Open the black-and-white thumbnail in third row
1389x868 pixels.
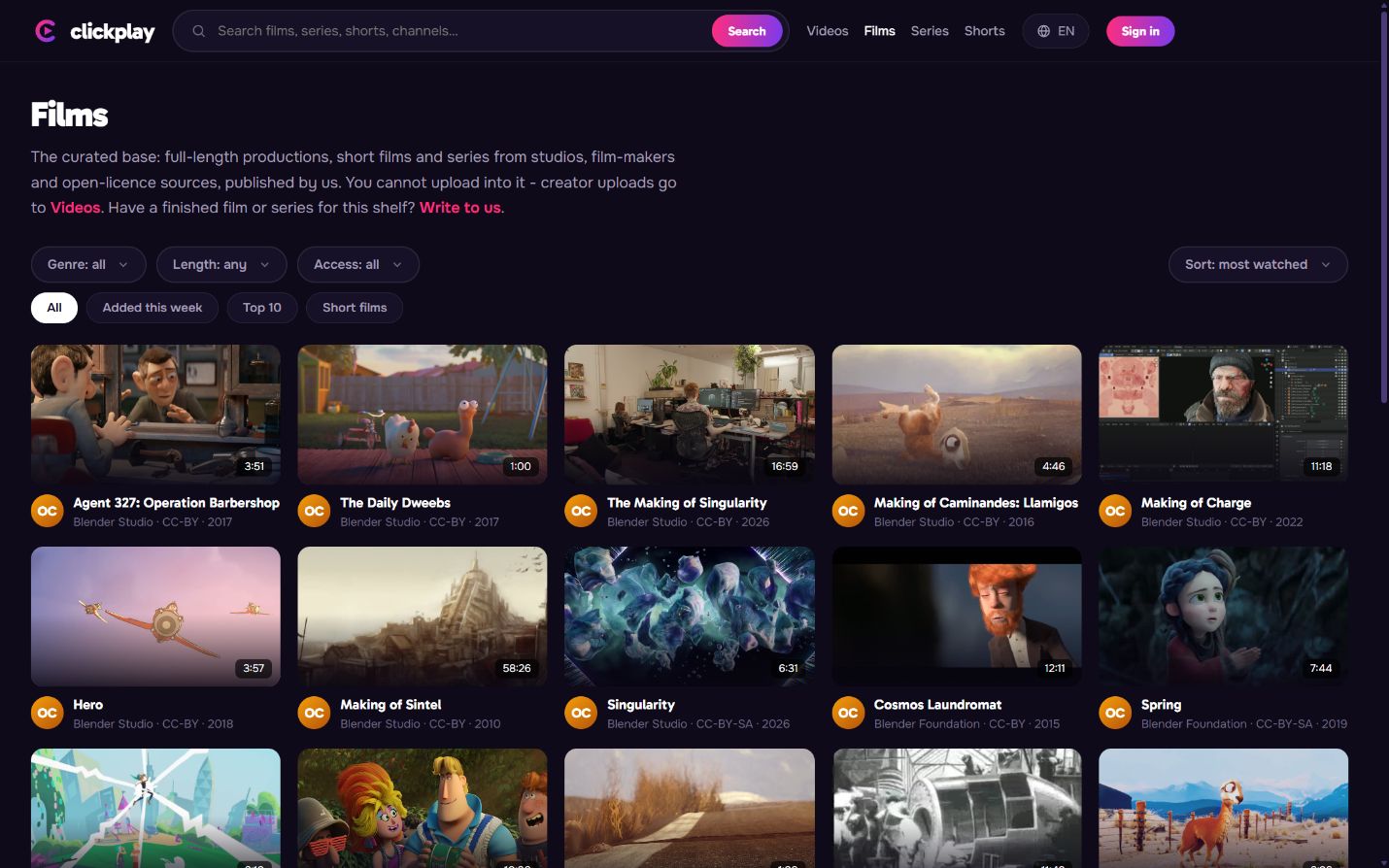pos(957,808)
